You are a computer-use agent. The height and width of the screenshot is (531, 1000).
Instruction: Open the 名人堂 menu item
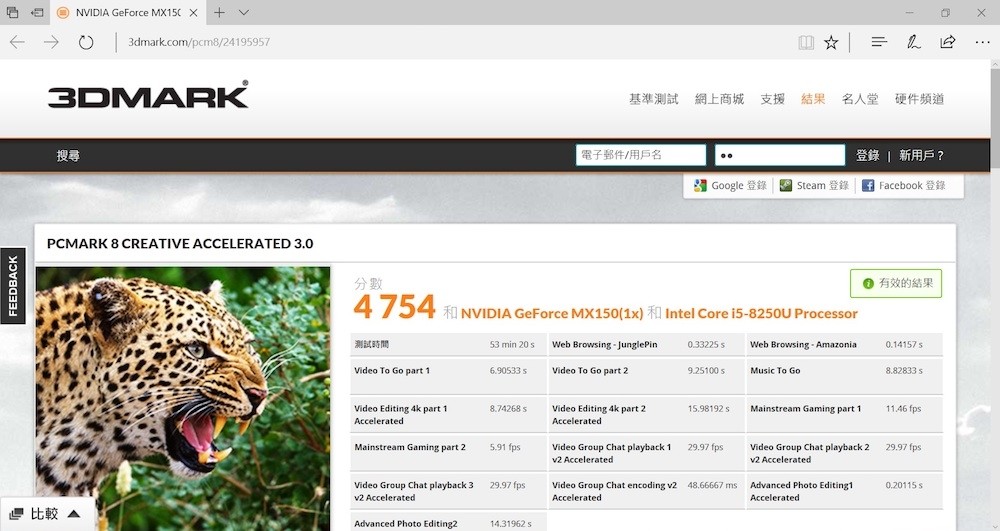(860, 99)
